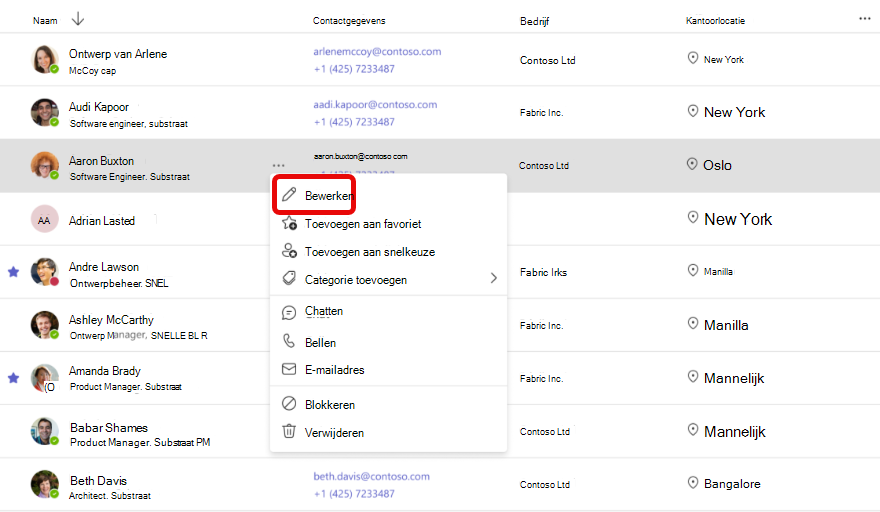Unfavorite Andre Lawson via star icon
This screenshot has width=880, height=512.
tap(13, 272)
